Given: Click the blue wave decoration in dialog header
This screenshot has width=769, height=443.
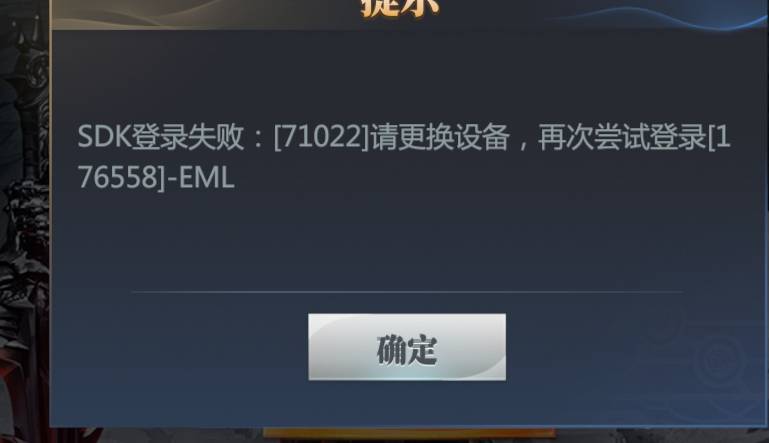Looking at the screenshot, I should 657,15.
